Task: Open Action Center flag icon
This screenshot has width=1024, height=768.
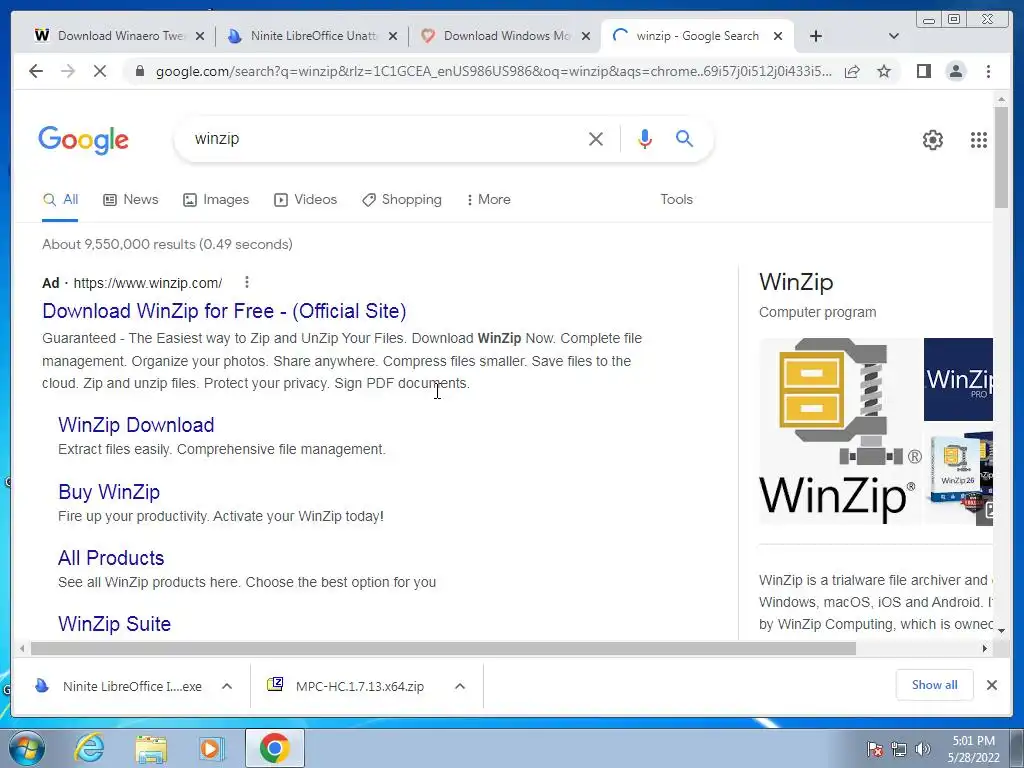Action: pyautogui.click(x=874, y=749)
